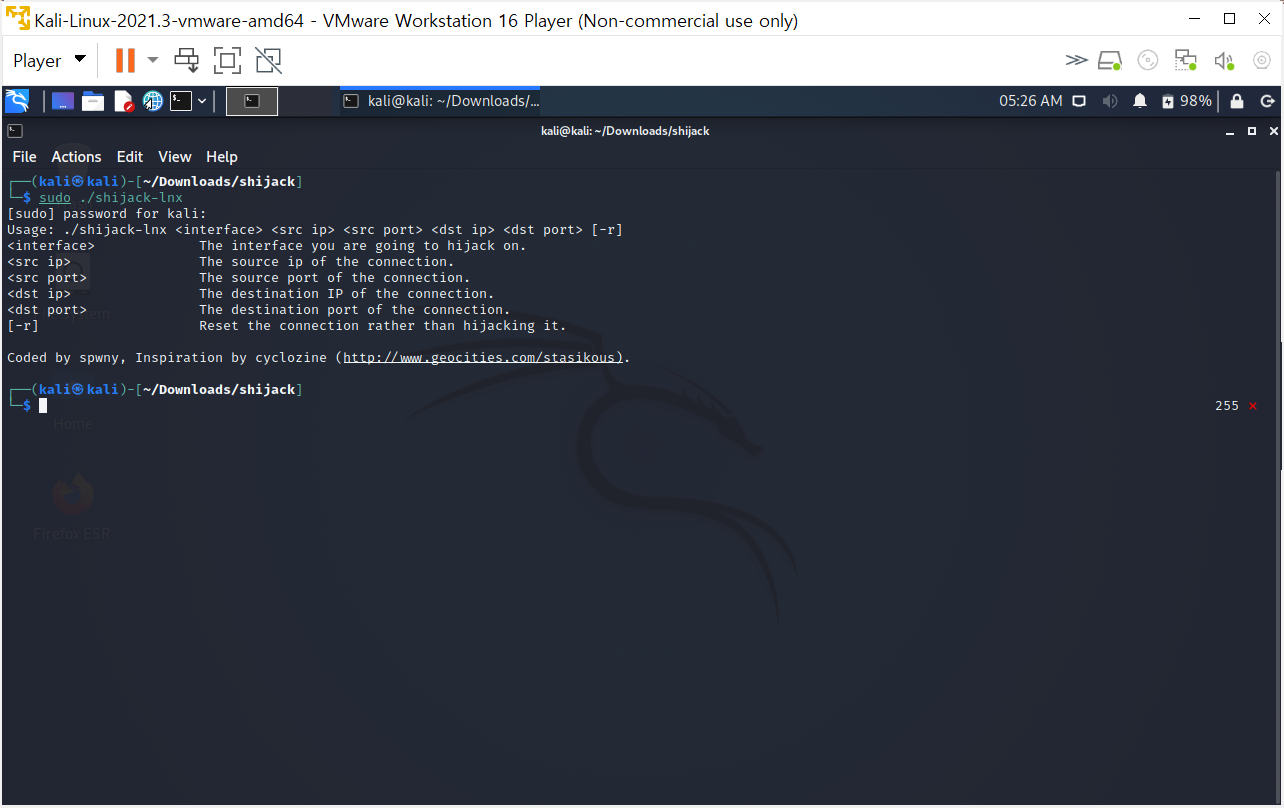Launch the web browser from Kali panel

pyautogui.click(x=152, y=101)
